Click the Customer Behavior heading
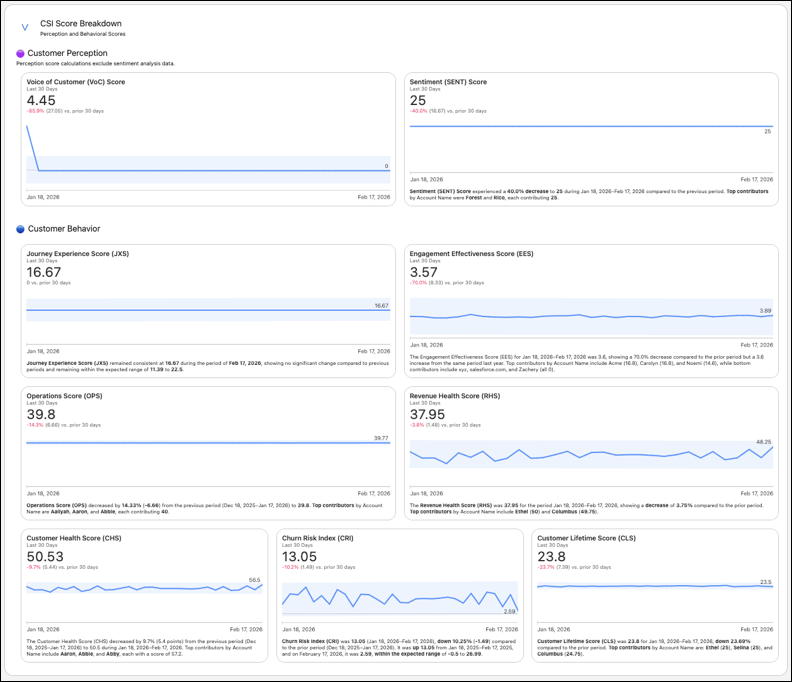 point(64,229)
